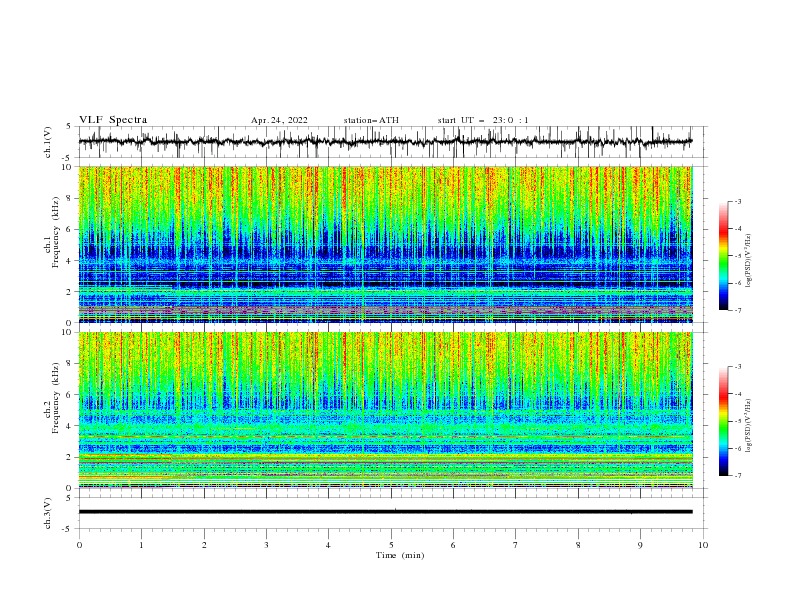Click inside the ch.2 spectrogram panel

[385, 410]
